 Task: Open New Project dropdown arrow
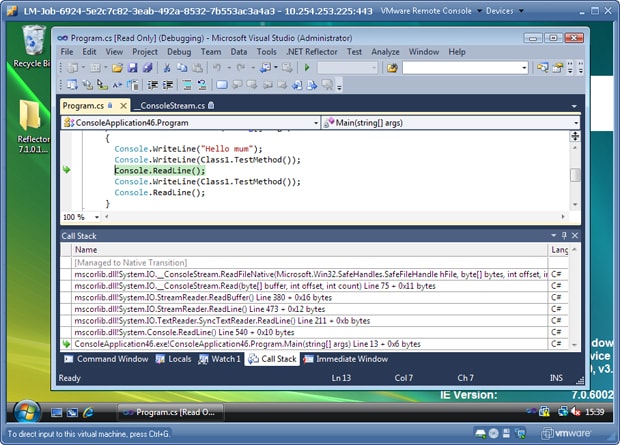(83, 68)
